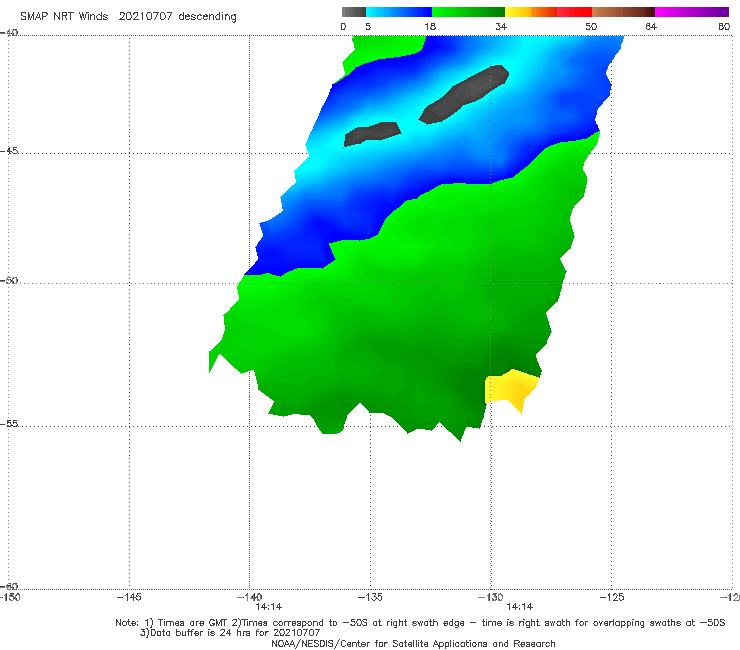This screenshot has width=740, height=650.
Task: Click the NOAA/NESDIS credit line
Action: pos(413,643)
